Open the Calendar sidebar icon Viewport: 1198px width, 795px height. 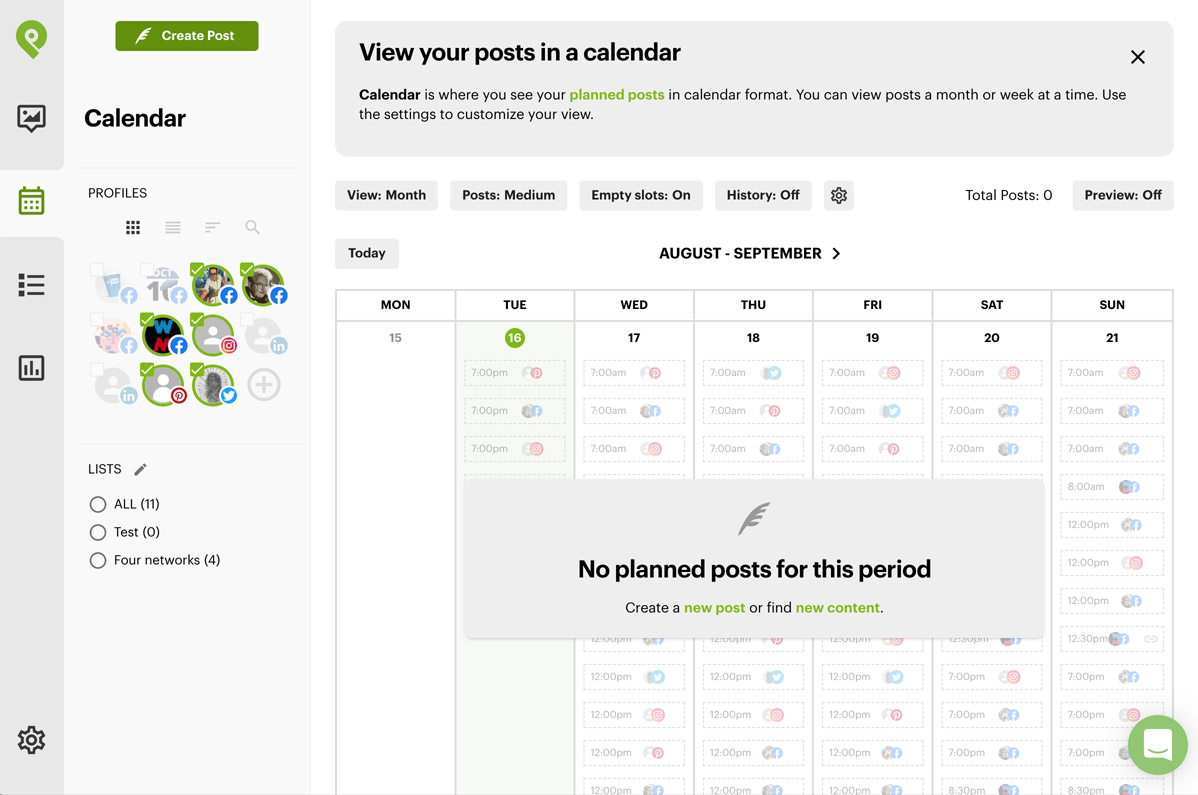tap(31, 201)
